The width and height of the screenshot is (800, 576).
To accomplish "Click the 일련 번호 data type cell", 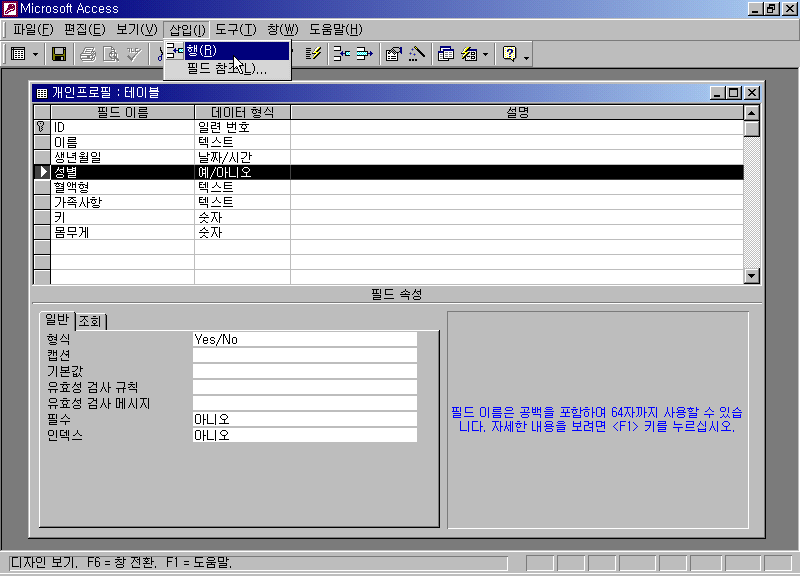I will [242, 127].
